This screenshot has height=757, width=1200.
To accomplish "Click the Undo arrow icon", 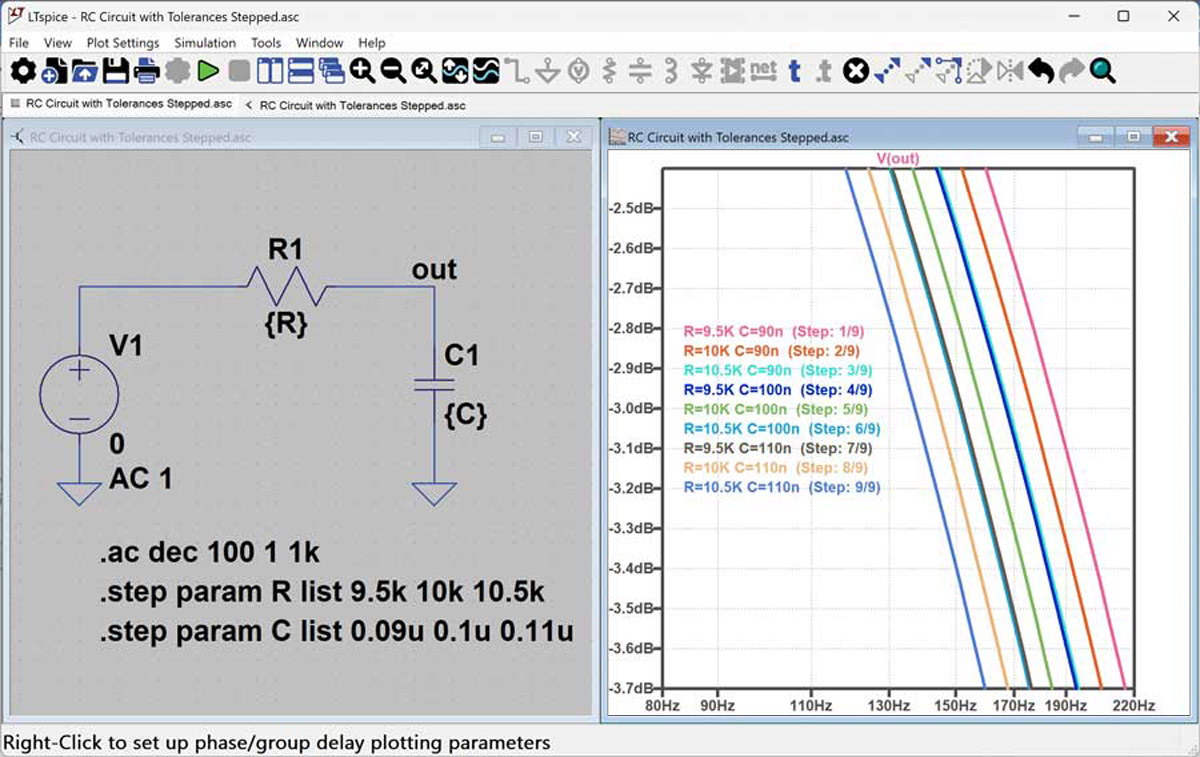I will (x=1041, y=71).
